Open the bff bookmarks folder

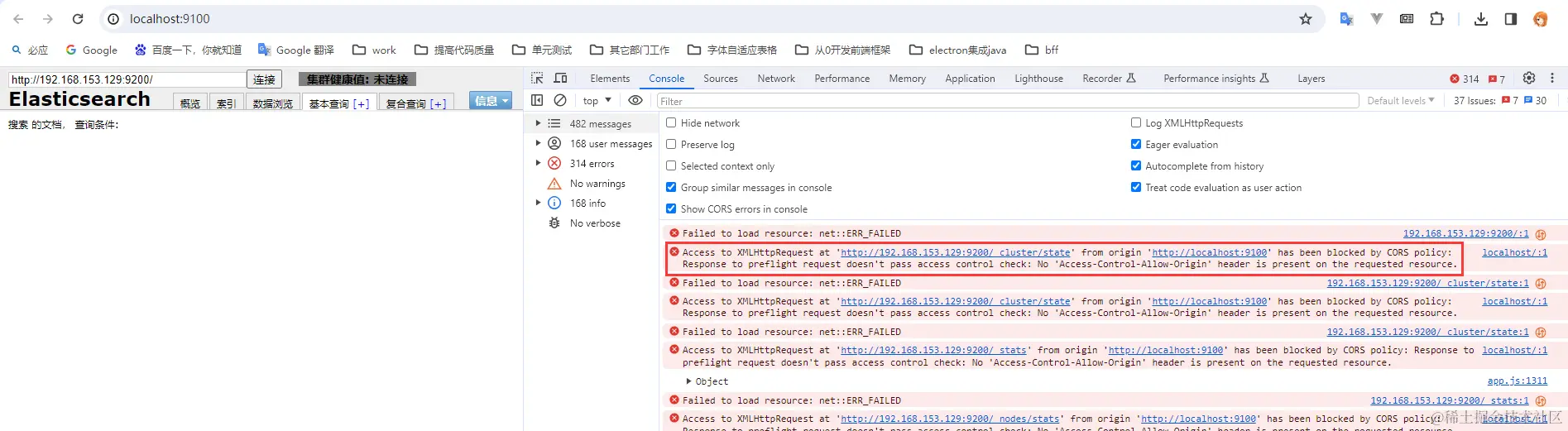click(x=1042, y=50)
